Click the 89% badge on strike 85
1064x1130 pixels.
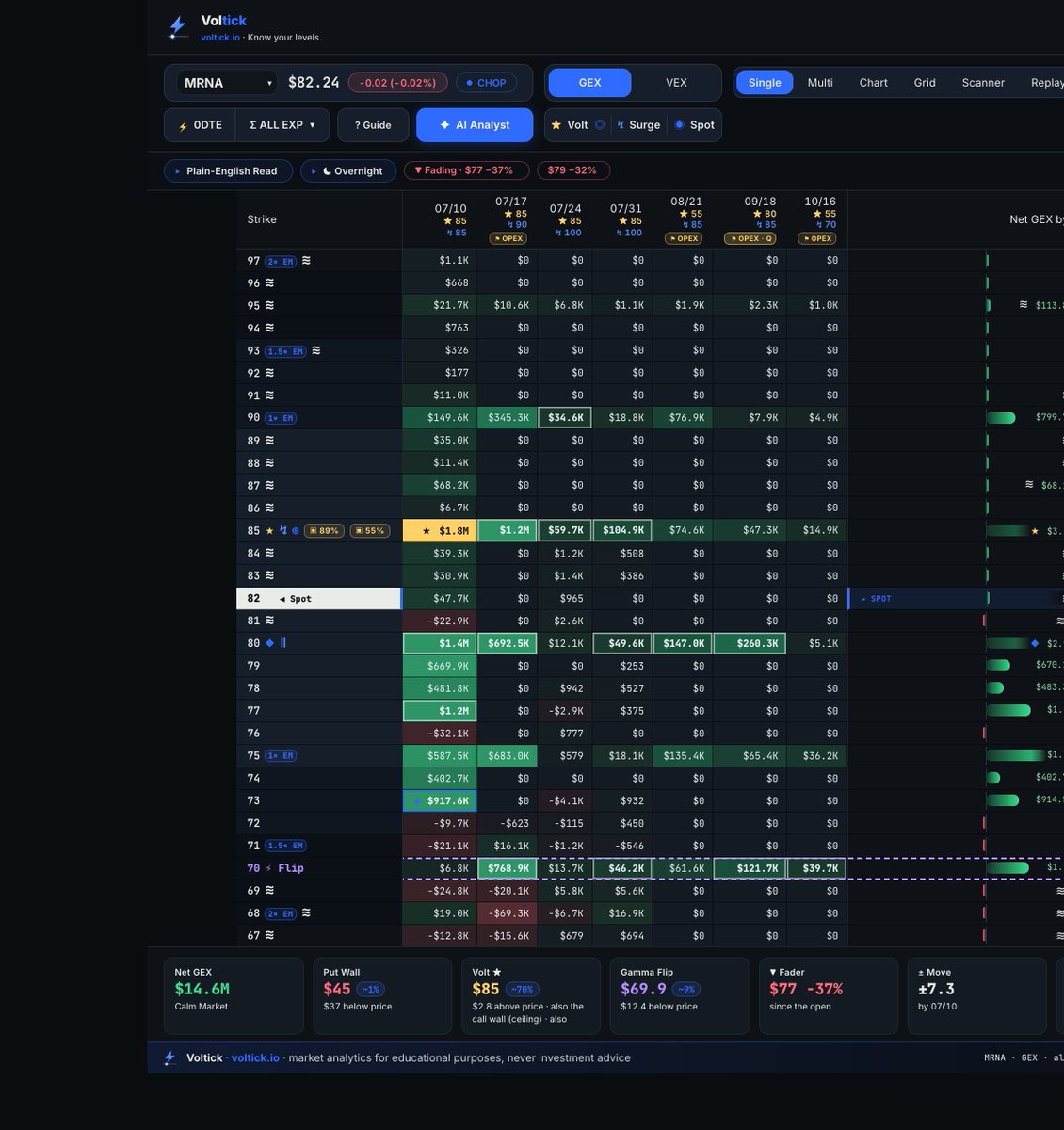click(x=325, y=530)
